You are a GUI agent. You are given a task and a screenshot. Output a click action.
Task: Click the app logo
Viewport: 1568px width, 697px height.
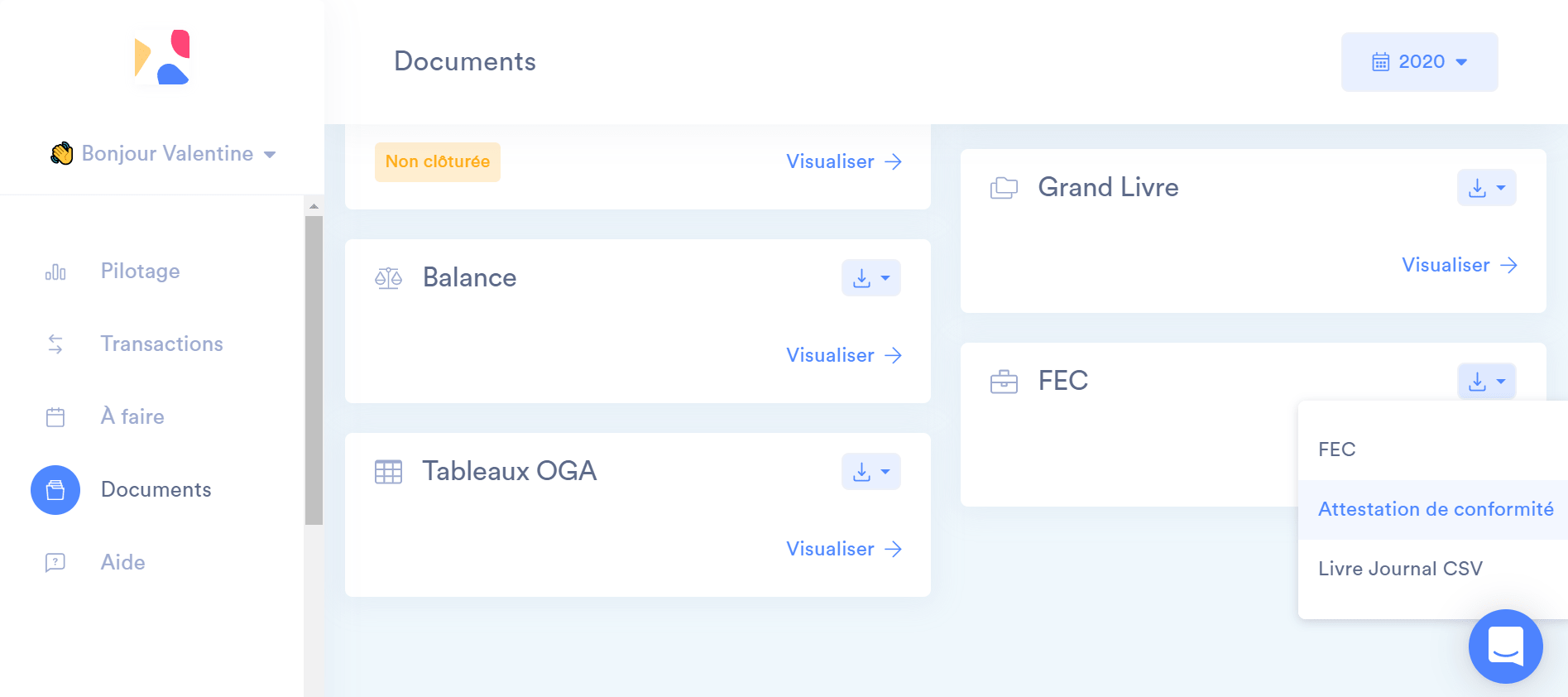162,58
